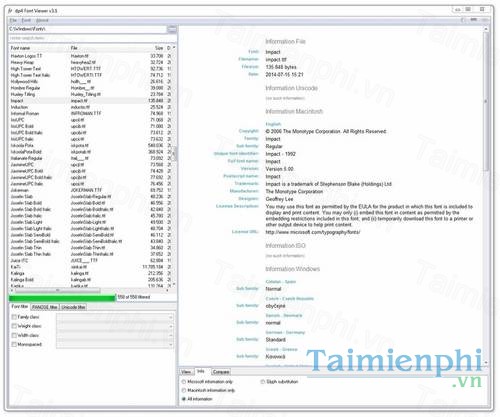Select the Informal Roman font row
The height and width of the screenshot is (417, 500).
pos(90,113)
